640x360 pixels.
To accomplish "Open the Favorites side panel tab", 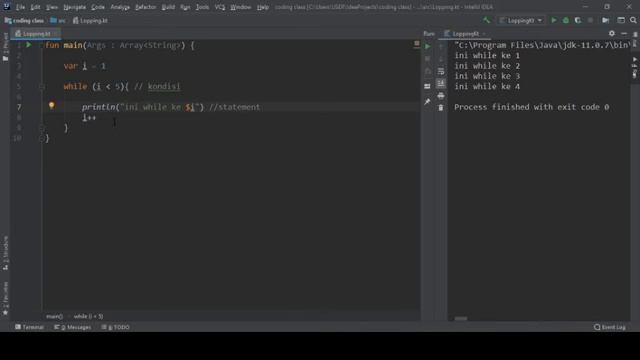I will click(x=5, y=299).
